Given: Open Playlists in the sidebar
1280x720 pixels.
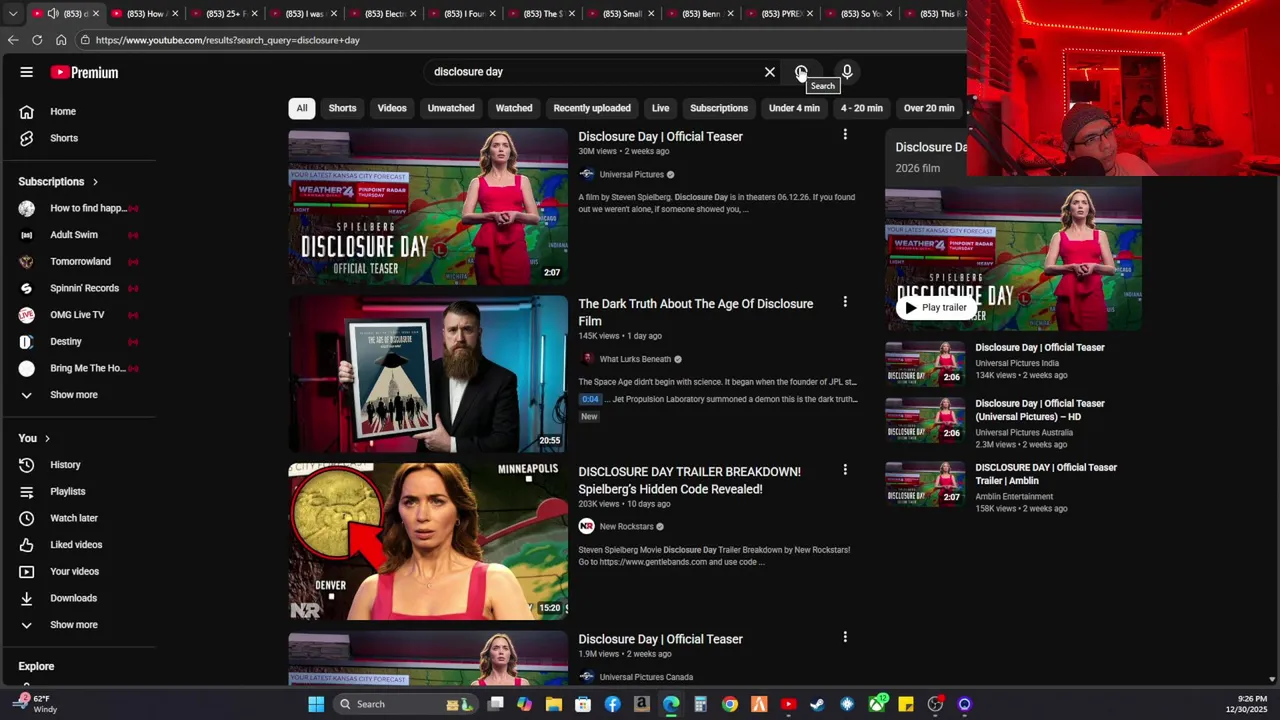Looking at the screenshot, I should [78, 491].
